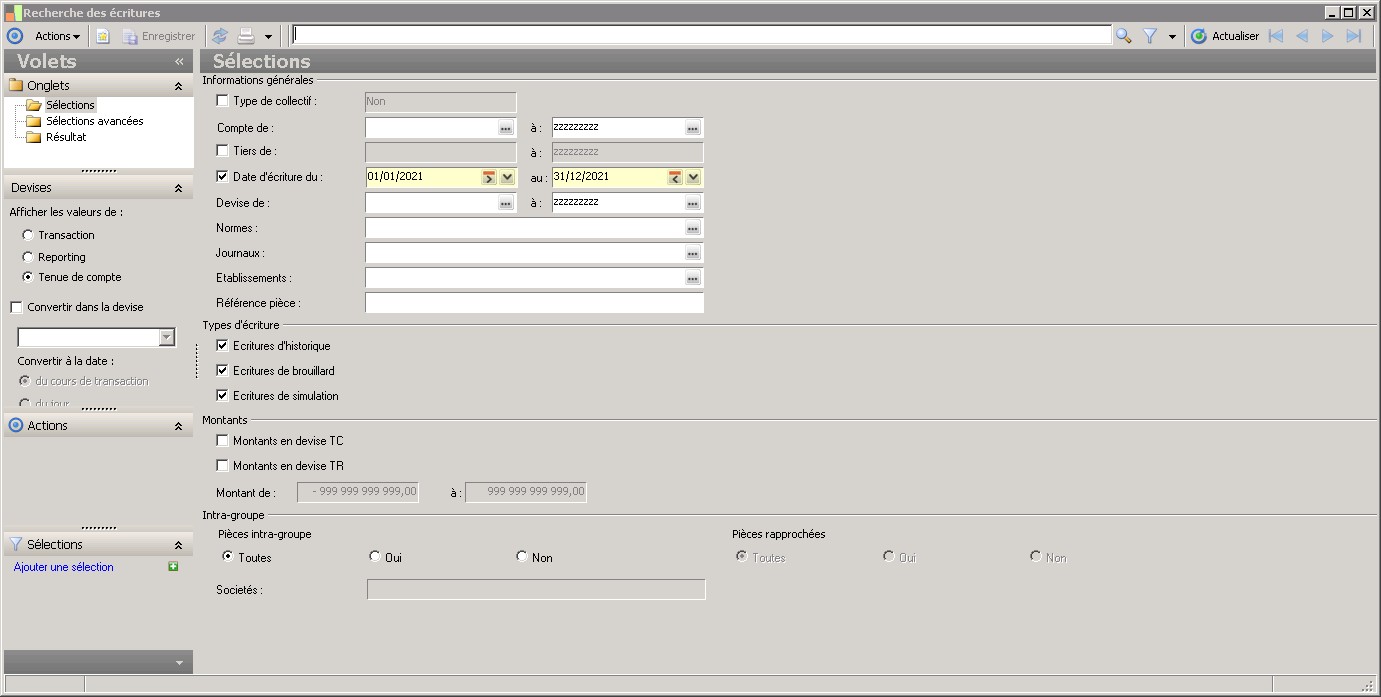Viewport: 1381px width, 697px height.
Task: Click the Référence pièce input field
Action: point(534,303)
